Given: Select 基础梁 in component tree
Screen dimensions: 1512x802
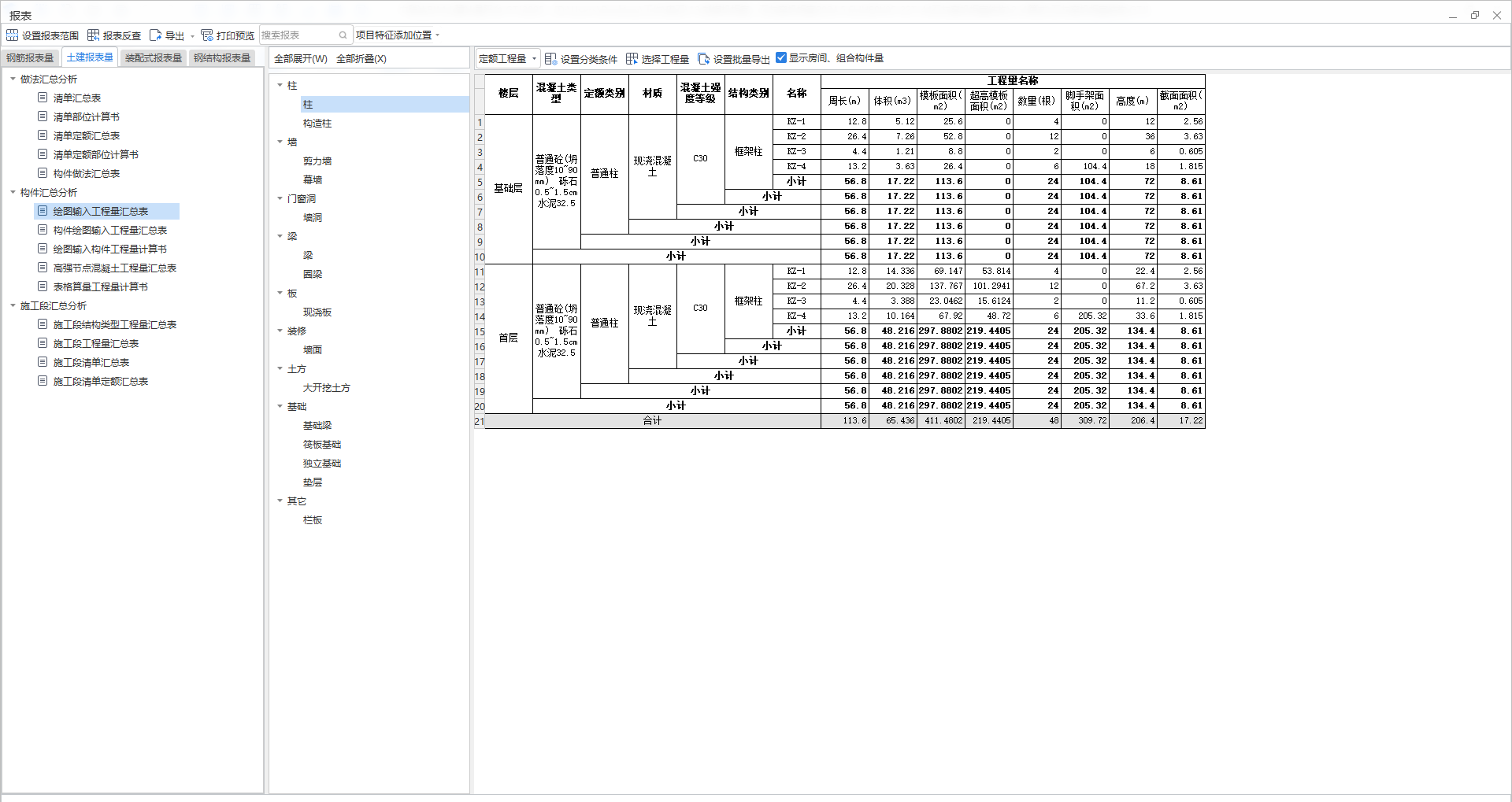Looking at the screenshot, I should (x=317, y=426).
